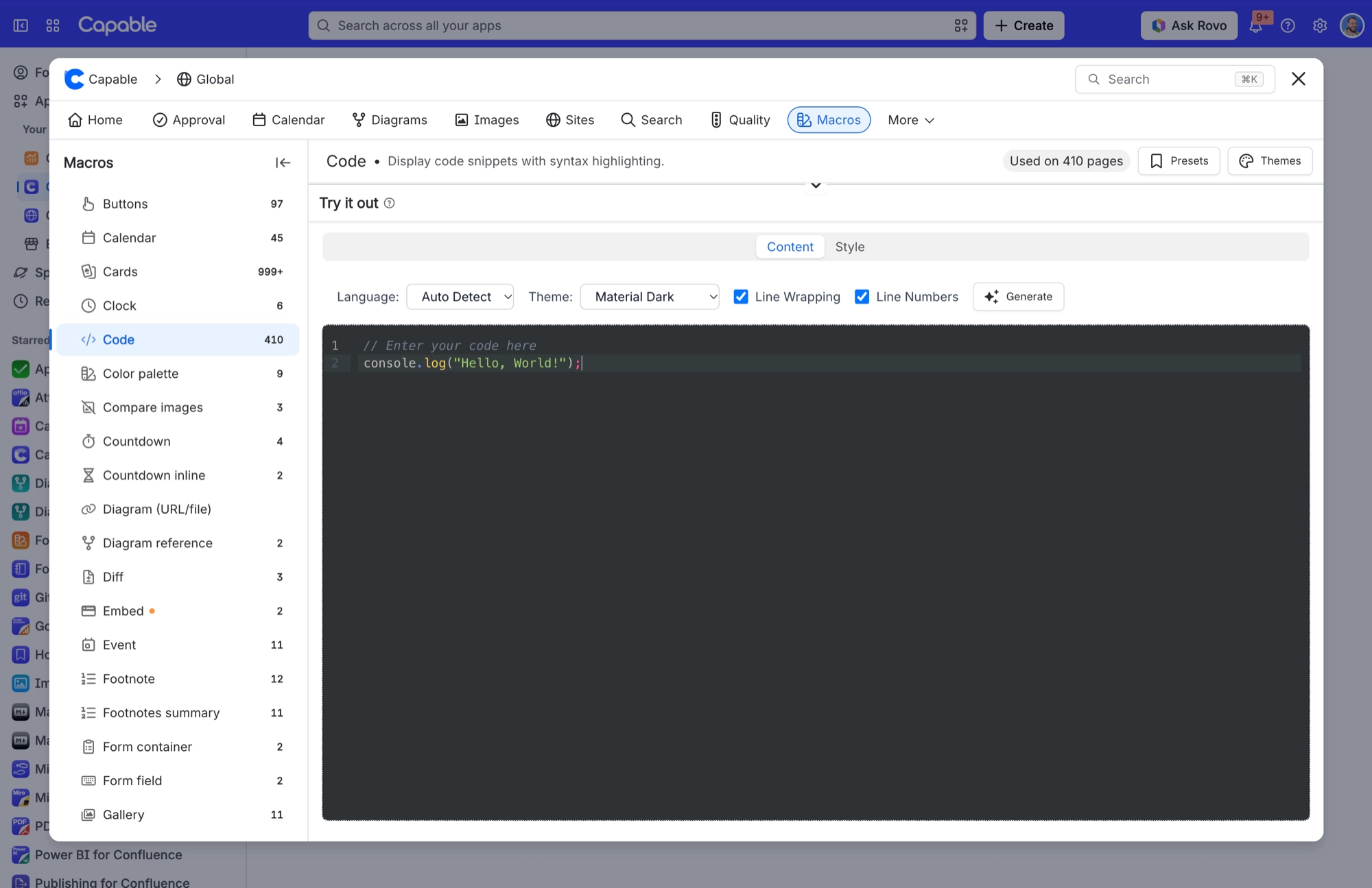
Task: Close the Capable dialog
Action: [x=1298, y=80]
